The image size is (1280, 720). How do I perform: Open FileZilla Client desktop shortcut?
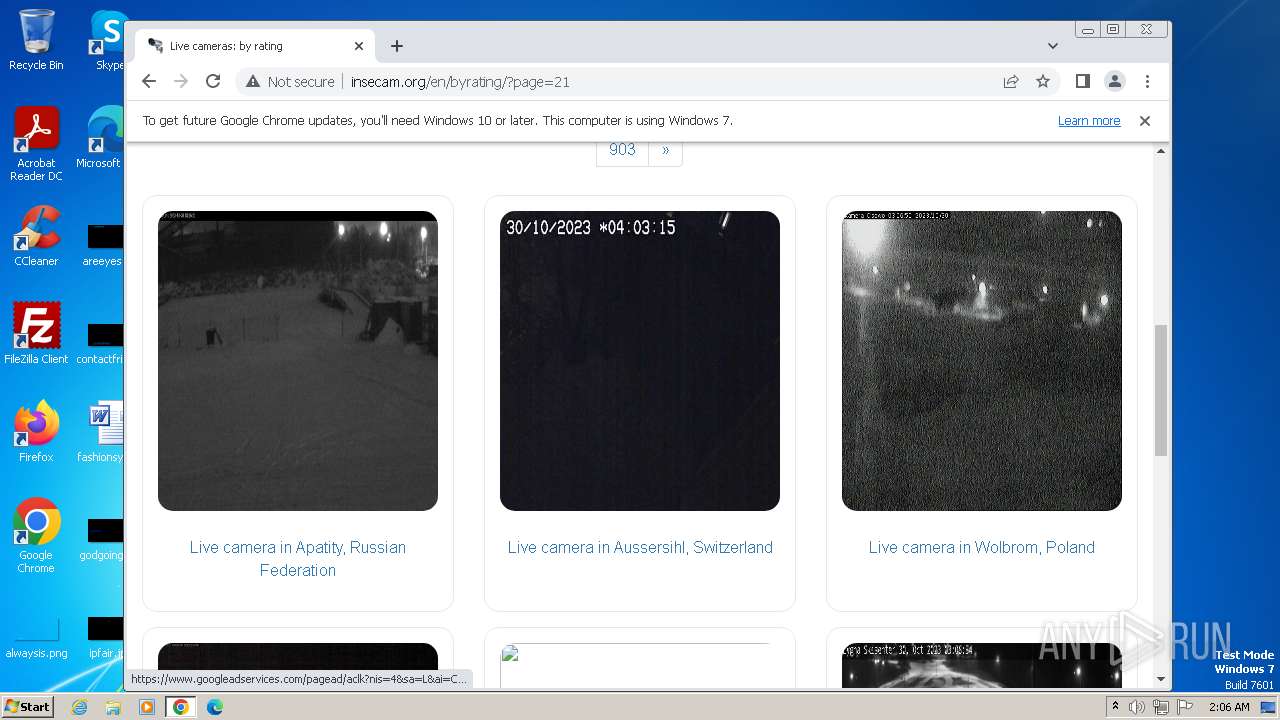[x=36, y=333]
